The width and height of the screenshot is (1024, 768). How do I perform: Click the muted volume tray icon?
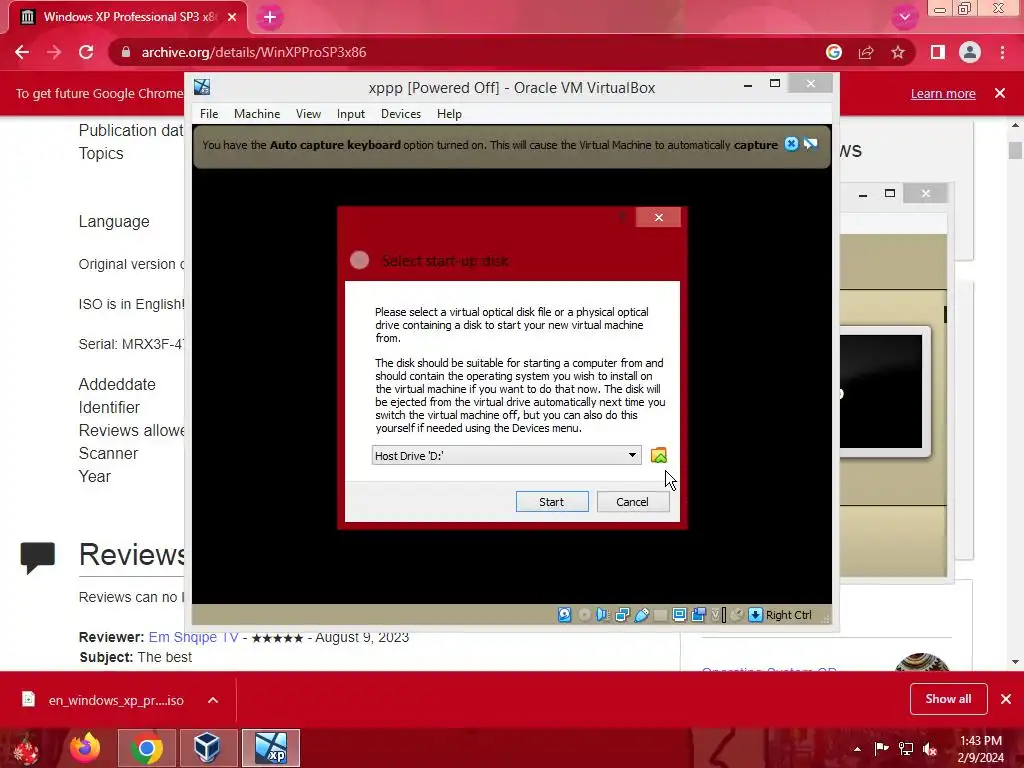point(930,749)
